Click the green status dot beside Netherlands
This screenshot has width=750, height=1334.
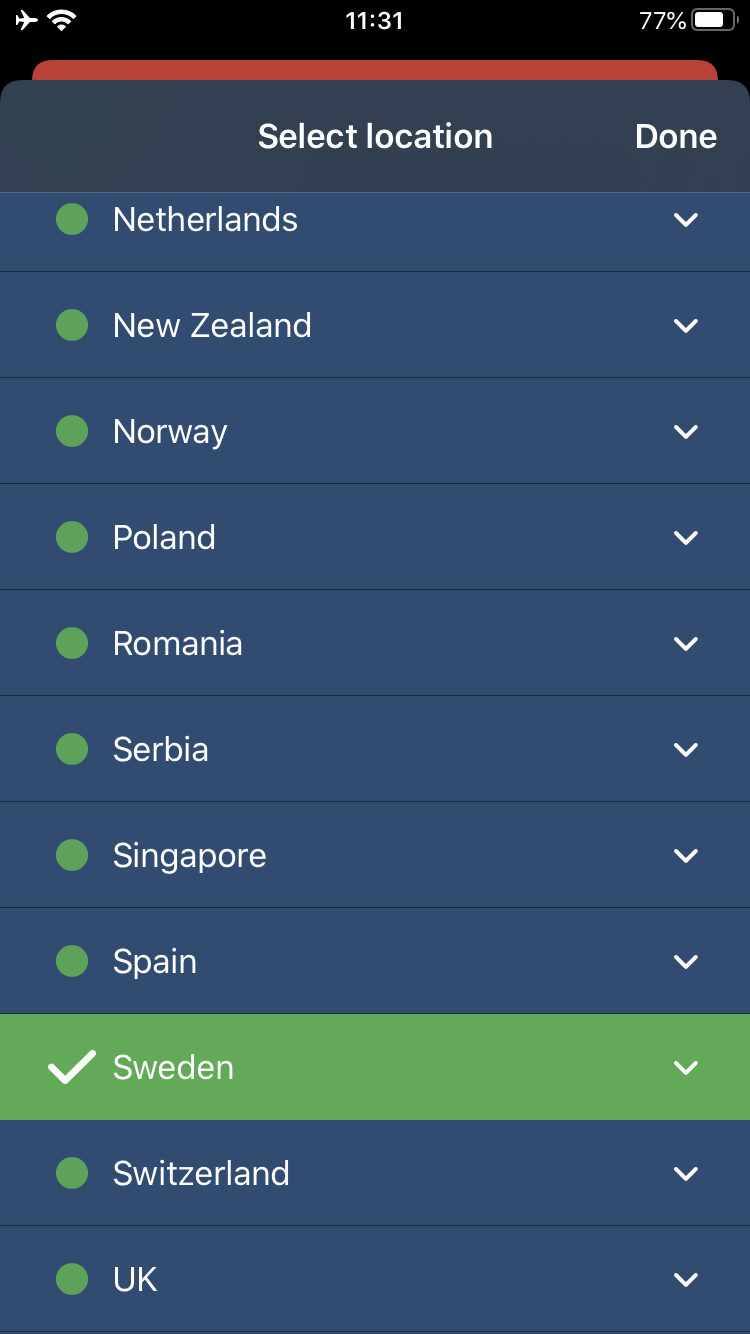[72, 219]
